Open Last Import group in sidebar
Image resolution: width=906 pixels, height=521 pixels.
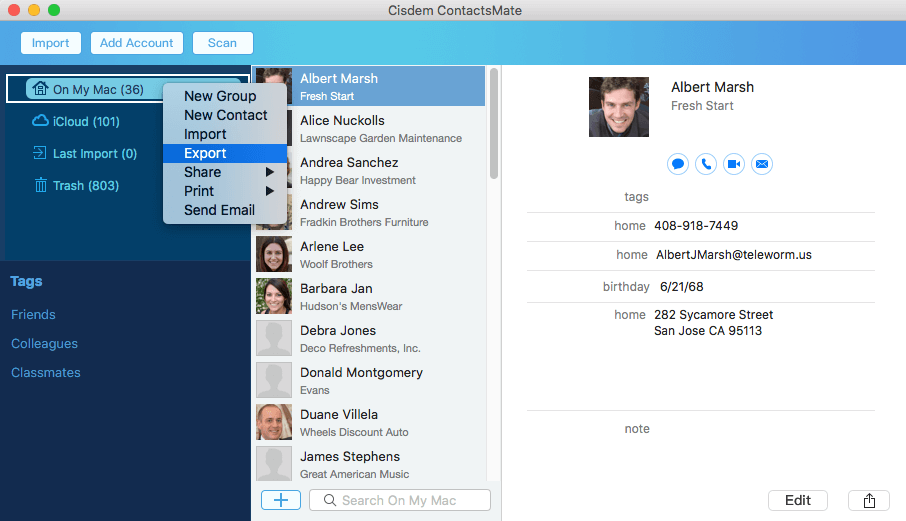click(x=84, y=154)
